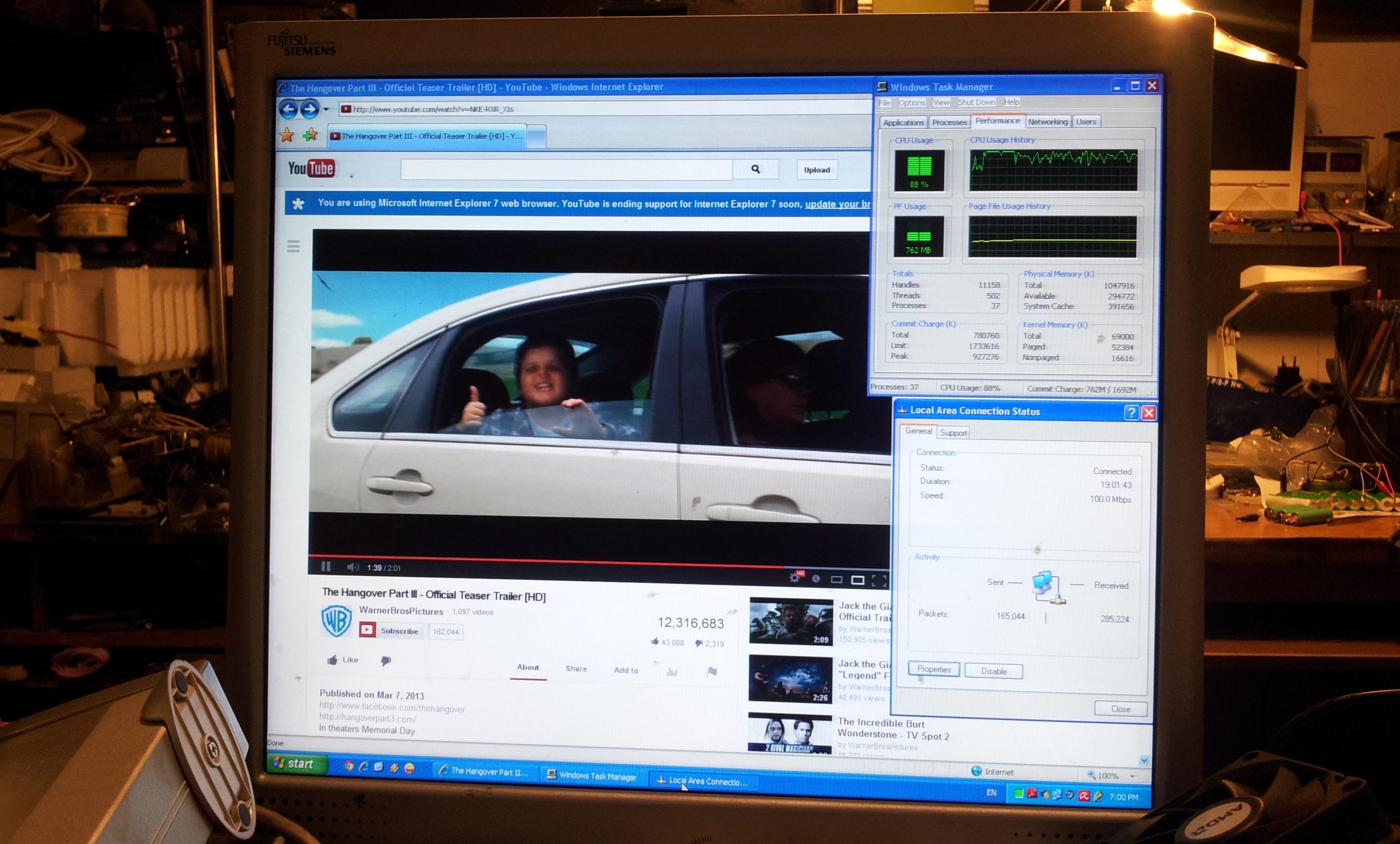This screenshot has width=1400, height=844.
Task: Follow the 'update your browser' link
Action: pyautogui.click(x=838, y=204)
